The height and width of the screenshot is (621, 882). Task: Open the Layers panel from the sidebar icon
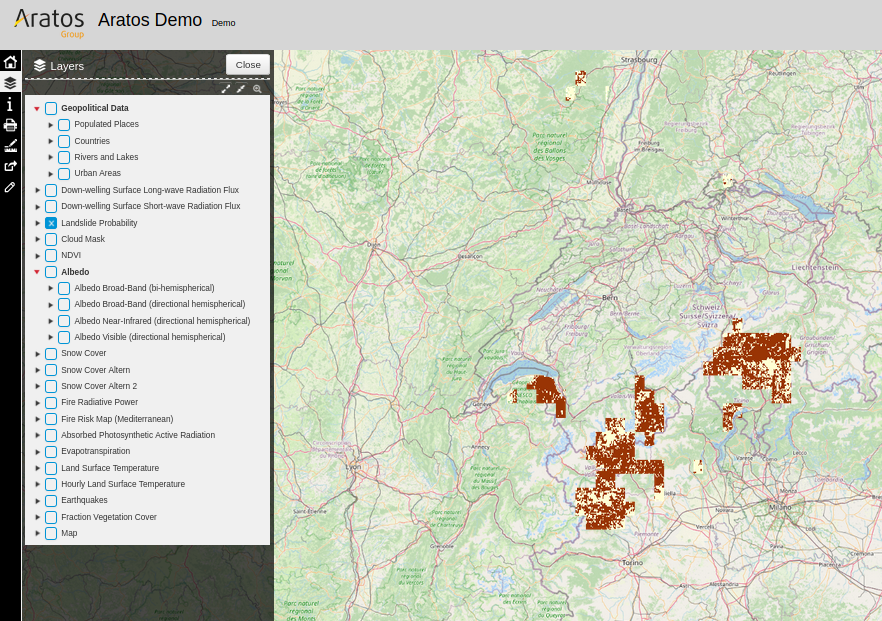[x=10, y=83]
